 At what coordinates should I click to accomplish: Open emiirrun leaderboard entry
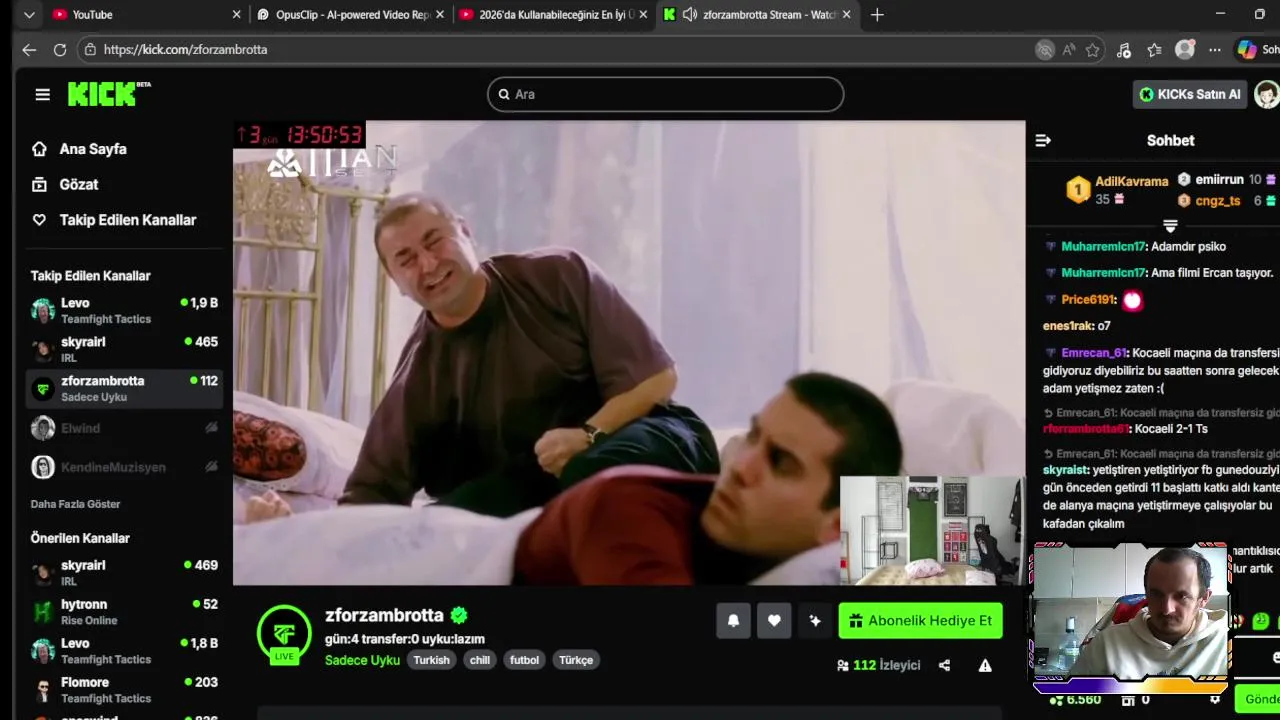click(x=1219, y=180)
